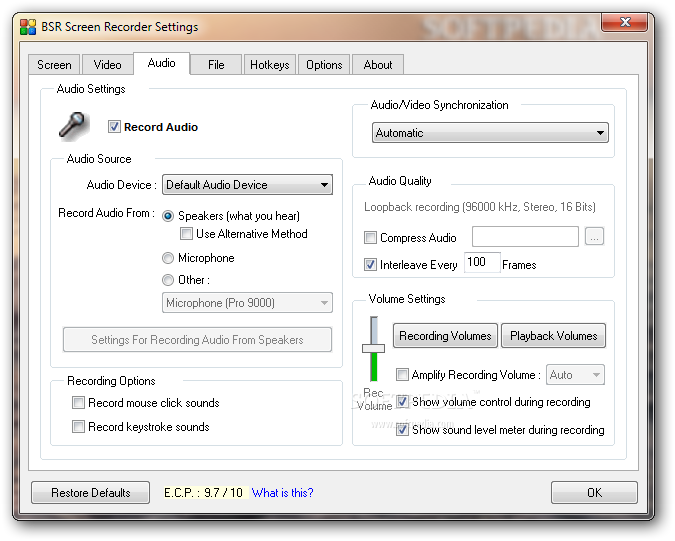Click the E.C.P. 9.7 / 10 score
The height and width of the screenshot is (541, 675).
pos(206,492)
